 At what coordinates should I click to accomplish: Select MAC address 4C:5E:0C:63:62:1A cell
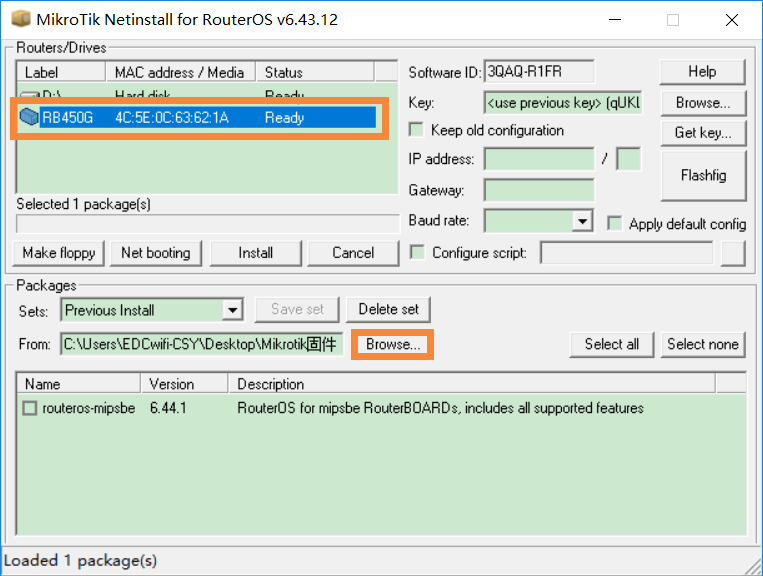[172, 118]
